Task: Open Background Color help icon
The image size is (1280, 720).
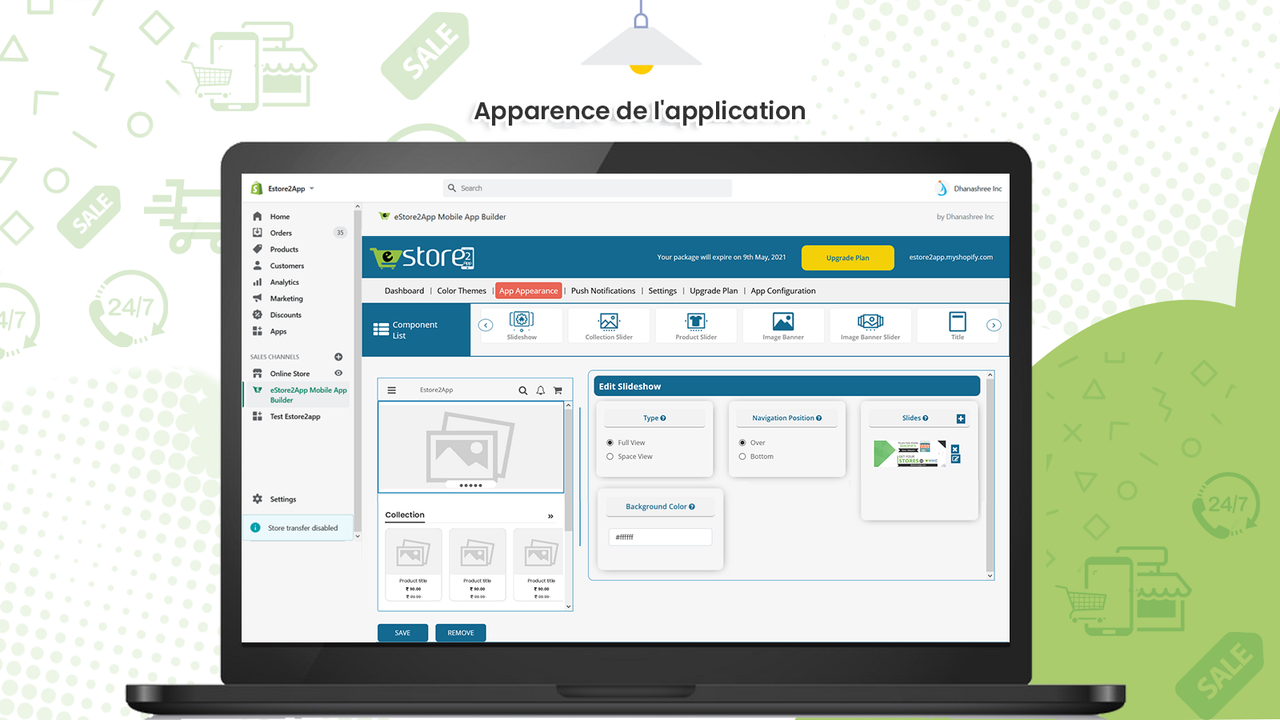Action: (x=692, y=507)
